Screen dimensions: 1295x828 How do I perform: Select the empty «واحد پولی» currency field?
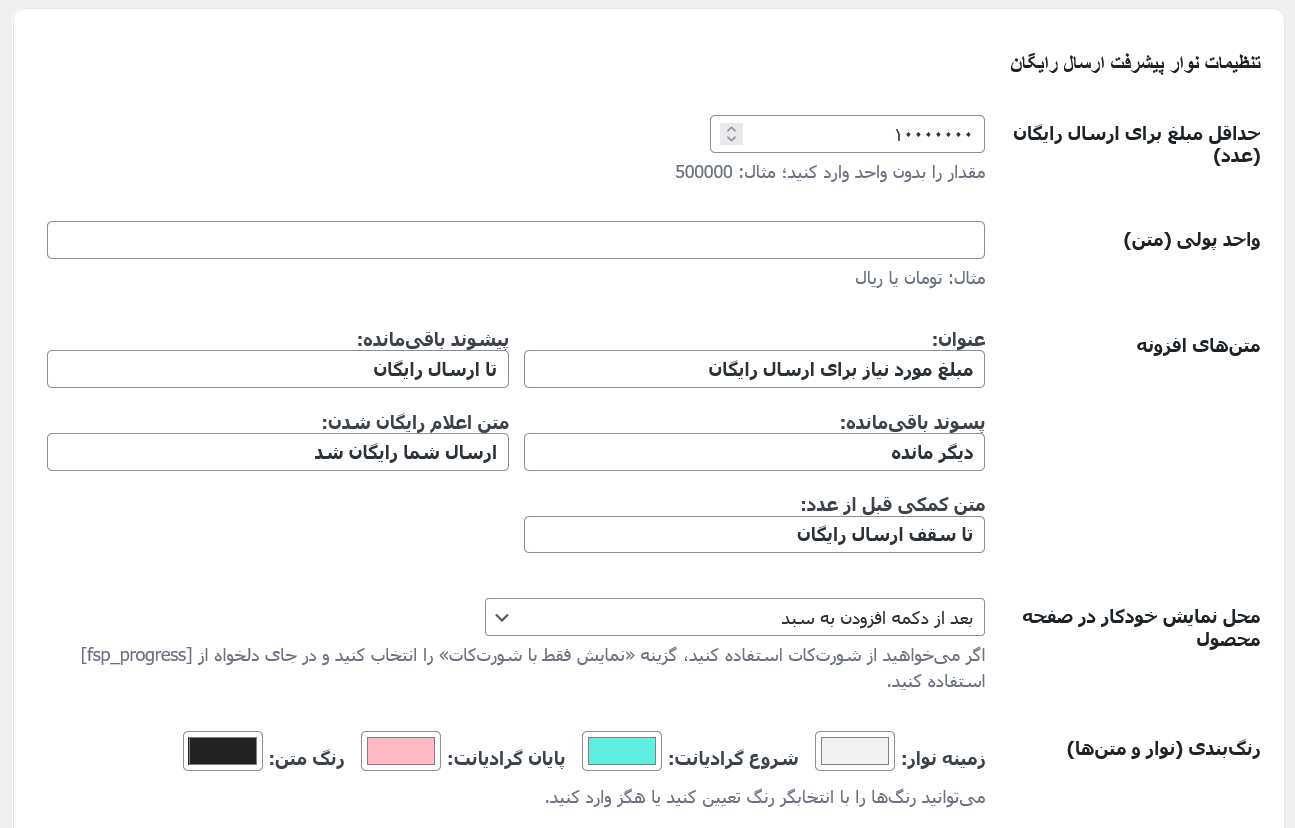coord(516,240)
